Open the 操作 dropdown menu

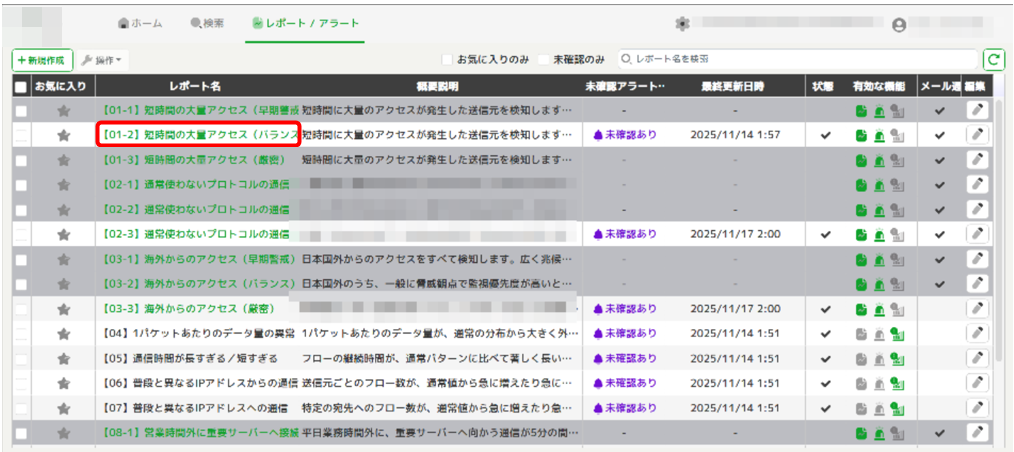pos(103,60)
